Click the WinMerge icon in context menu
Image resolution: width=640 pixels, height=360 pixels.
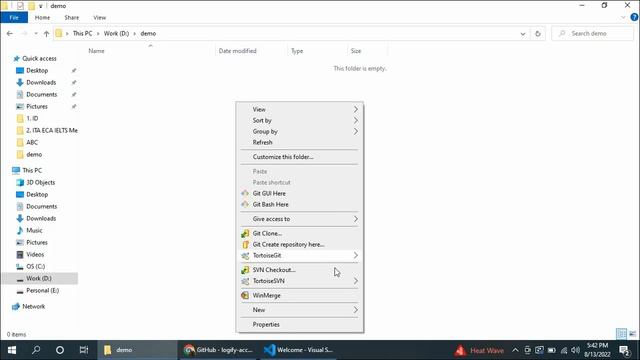tap(245, 296)
